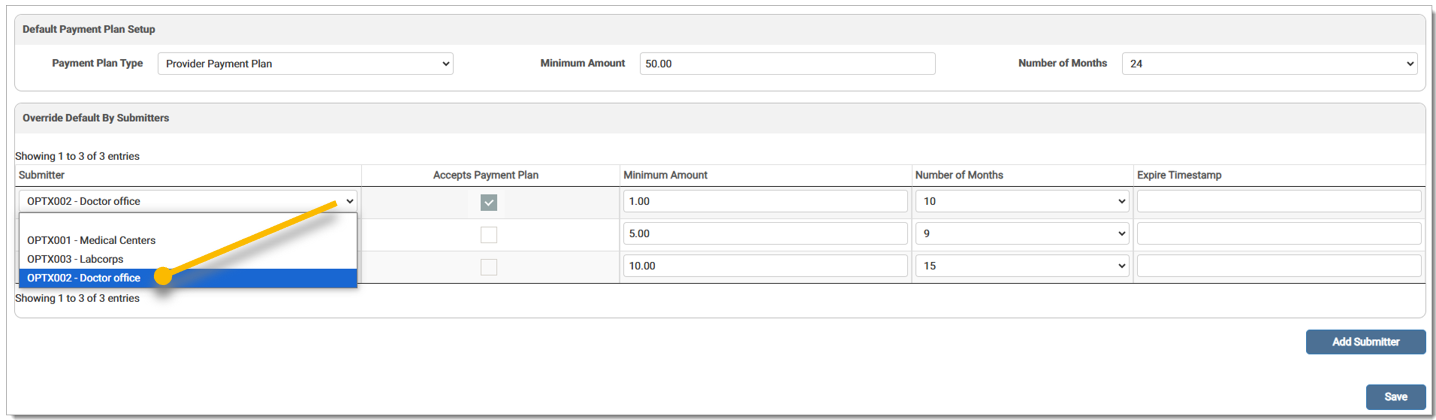1436x420 pixels.
Task: Select the blank option in the submitter list
Action: (x=187, y=222)
